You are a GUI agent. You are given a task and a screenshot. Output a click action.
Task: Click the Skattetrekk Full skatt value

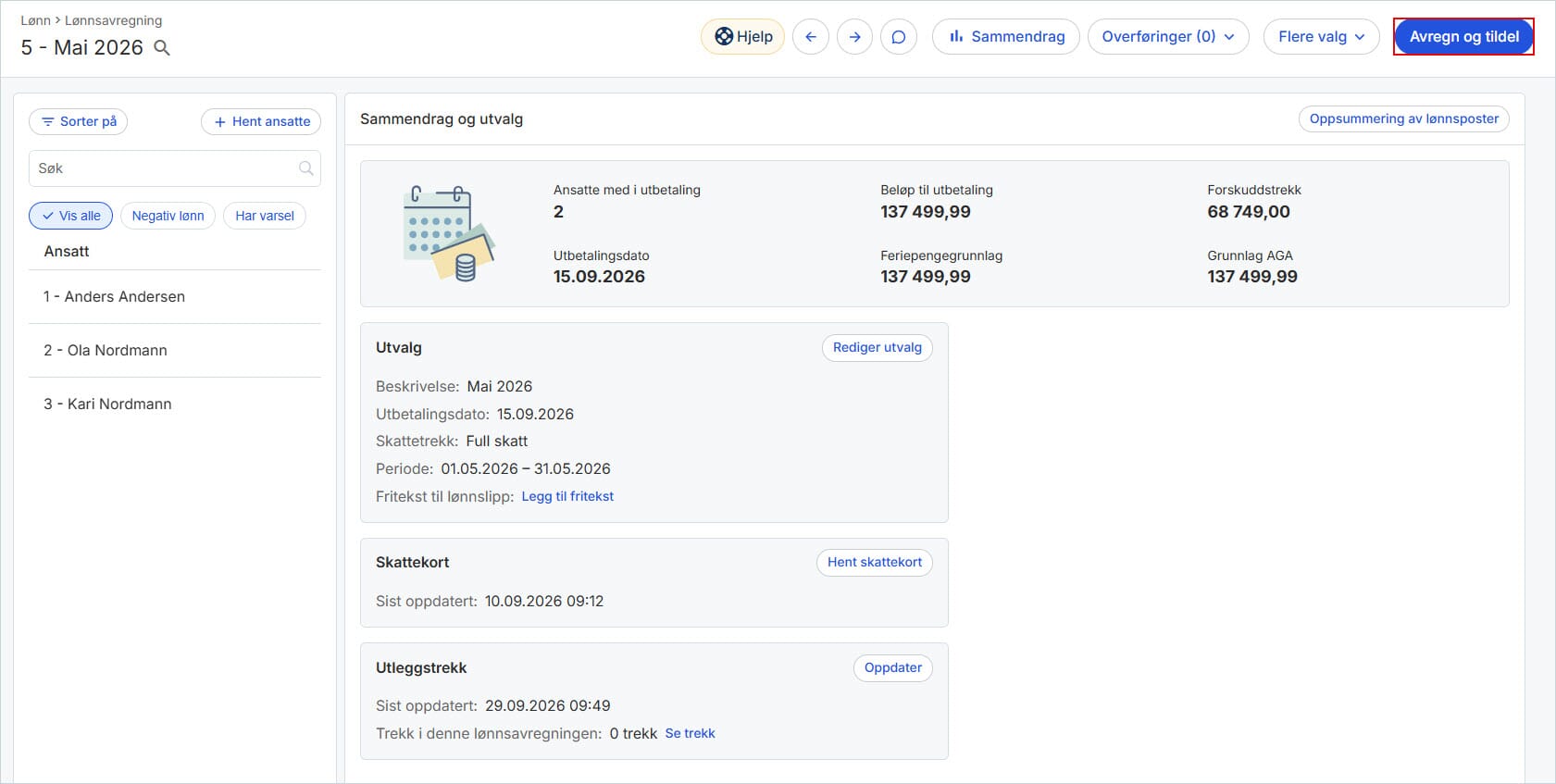[497, 442]
